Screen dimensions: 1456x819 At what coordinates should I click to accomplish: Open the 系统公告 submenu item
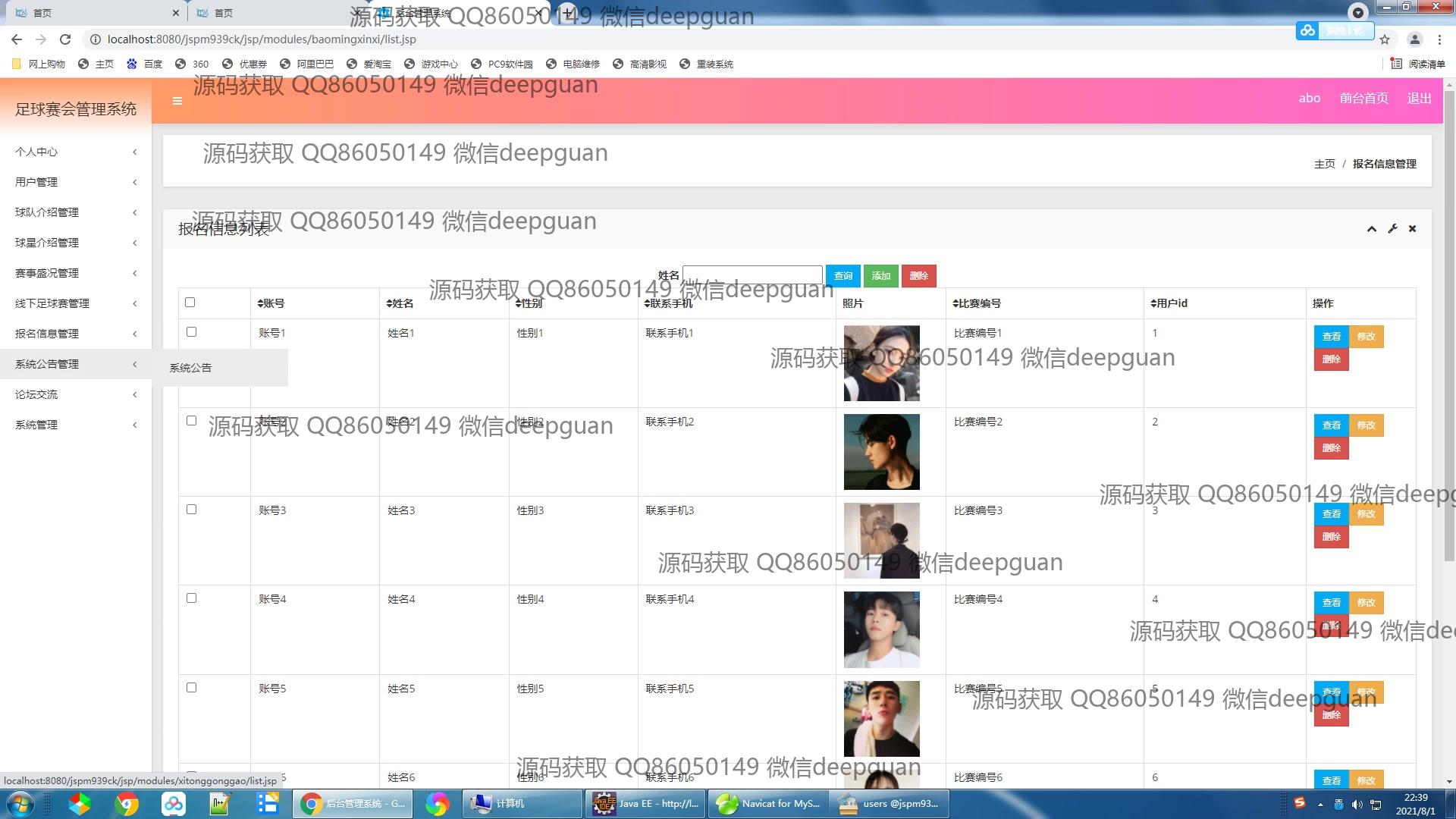click(191, 368)
